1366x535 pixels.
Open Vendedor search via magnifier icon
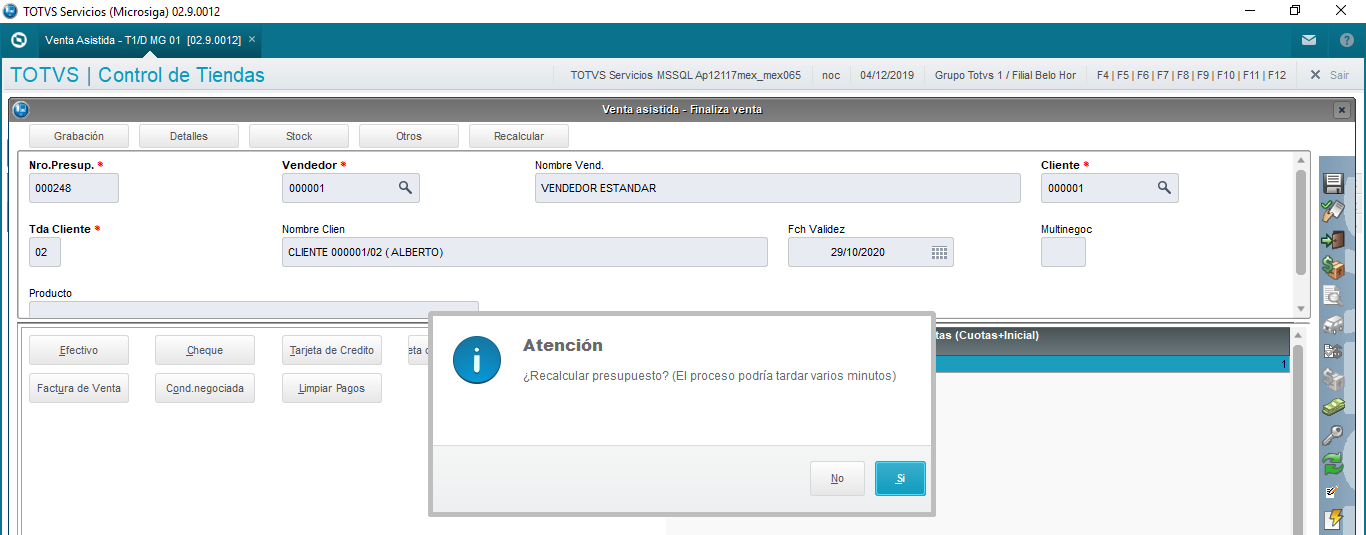(405, 187)
